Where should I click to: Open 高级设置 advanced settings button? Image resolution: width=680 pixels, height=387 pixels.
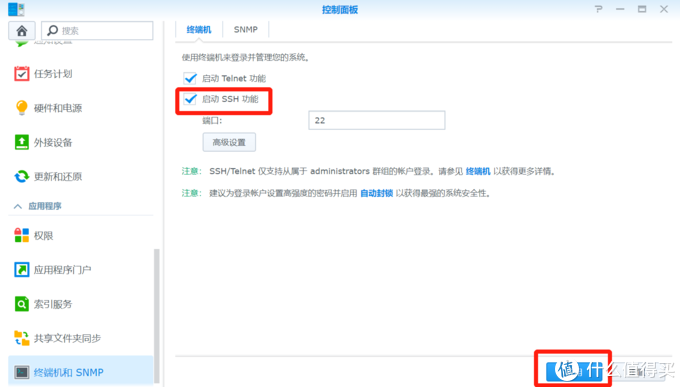229,142
